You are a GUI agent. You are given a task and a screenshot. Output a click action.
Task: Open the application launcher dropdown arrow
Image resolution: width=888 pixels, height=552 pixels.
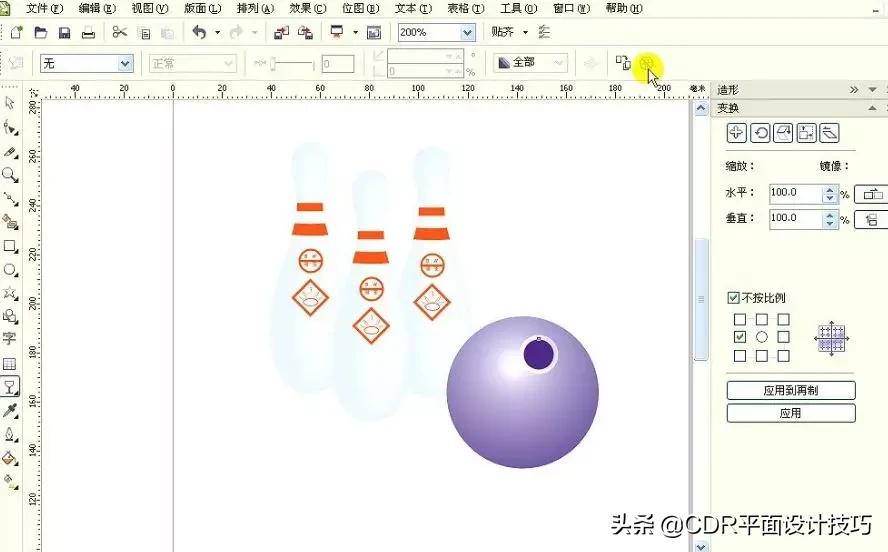(x=355, y=33)
